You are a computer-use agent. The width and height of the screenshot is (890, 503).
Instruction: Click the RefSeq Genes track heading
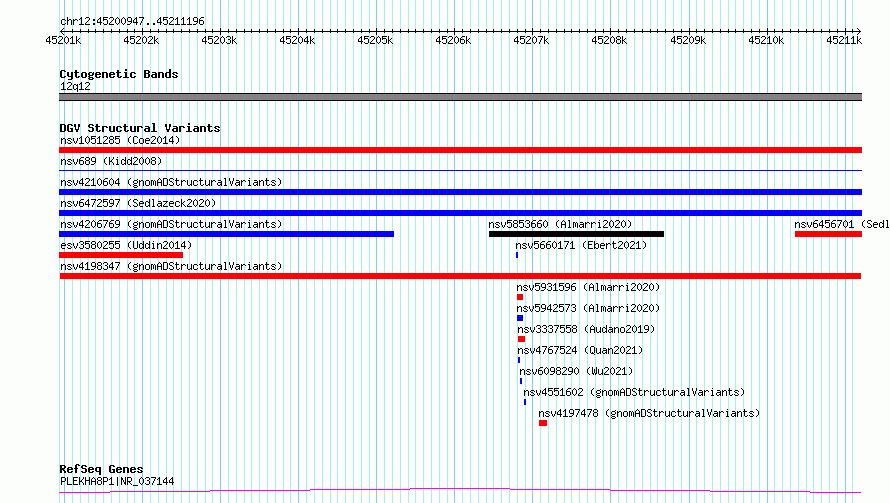click(x=101, y=469)
